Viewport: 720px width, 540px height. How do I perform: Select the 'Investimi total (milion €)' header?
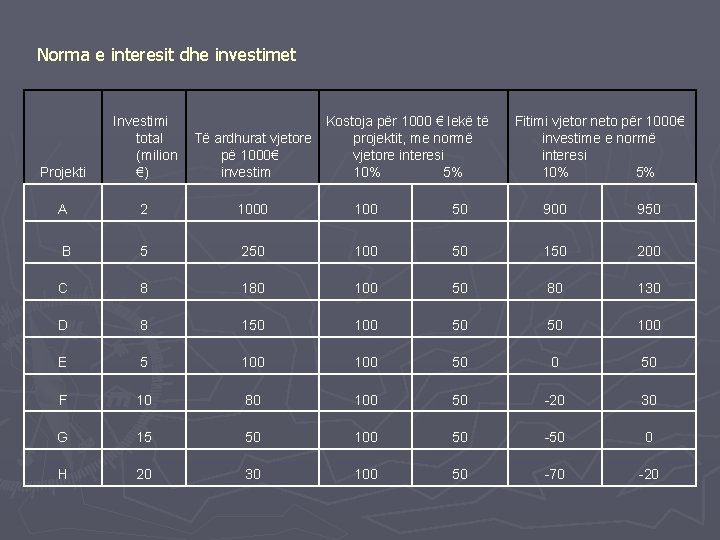pos(144,137)
